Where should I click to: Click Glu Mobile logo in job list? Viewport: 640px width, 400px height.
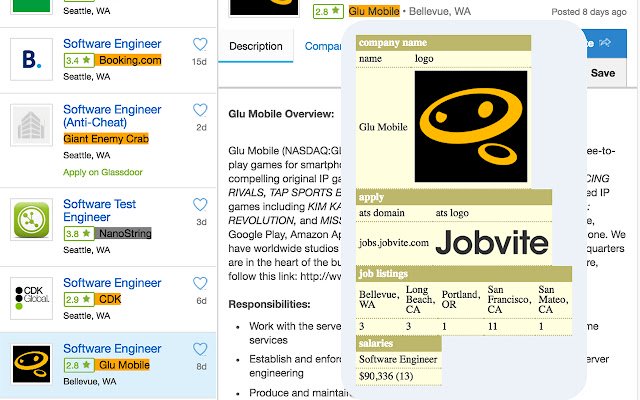(31, 364)
